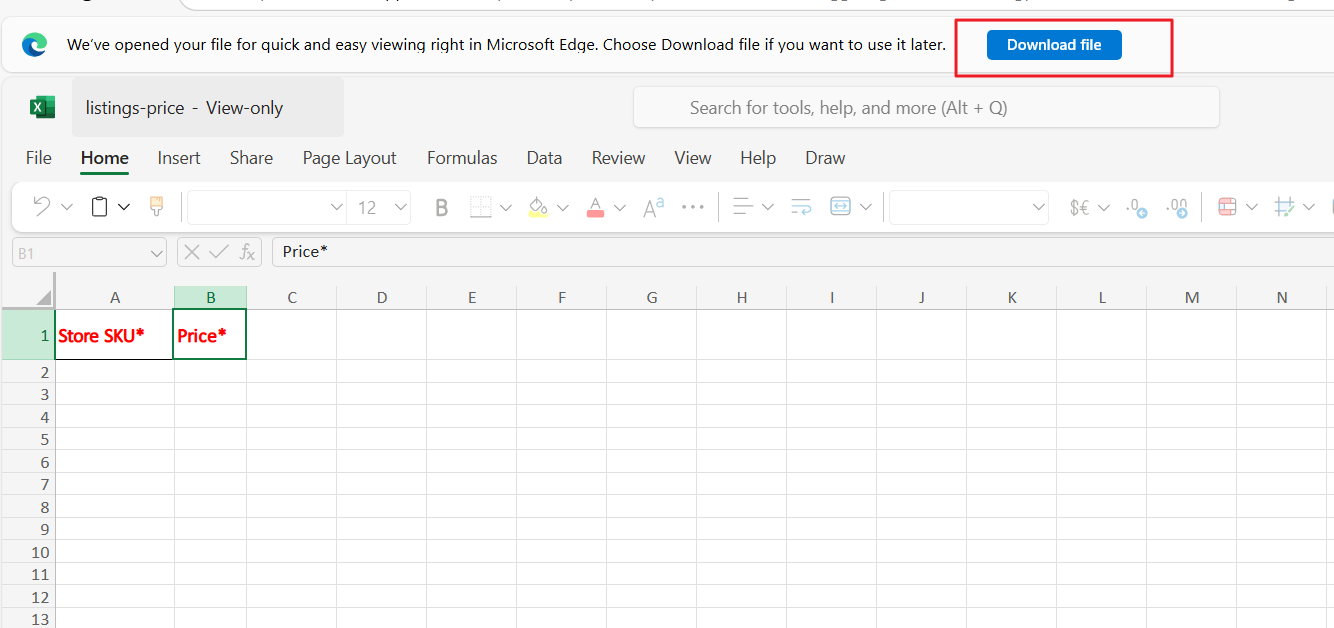Open the more font options ellipsis
This screenshot has width=1334, height=628.
[693, 207]
